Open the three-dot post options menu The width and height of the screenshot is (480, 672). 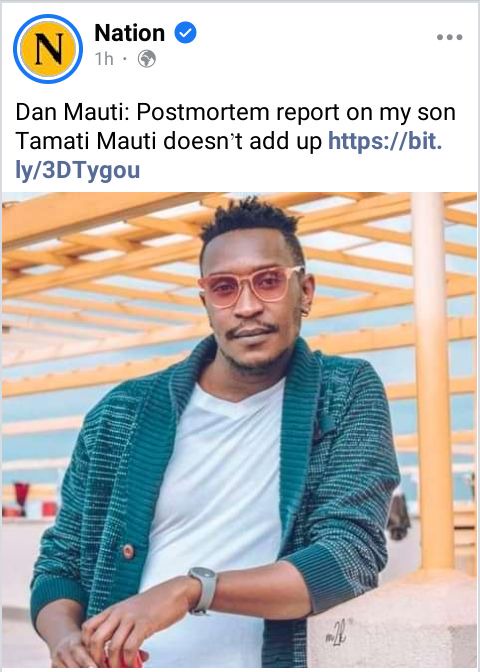pyautogui.click(x=449, y=37)
